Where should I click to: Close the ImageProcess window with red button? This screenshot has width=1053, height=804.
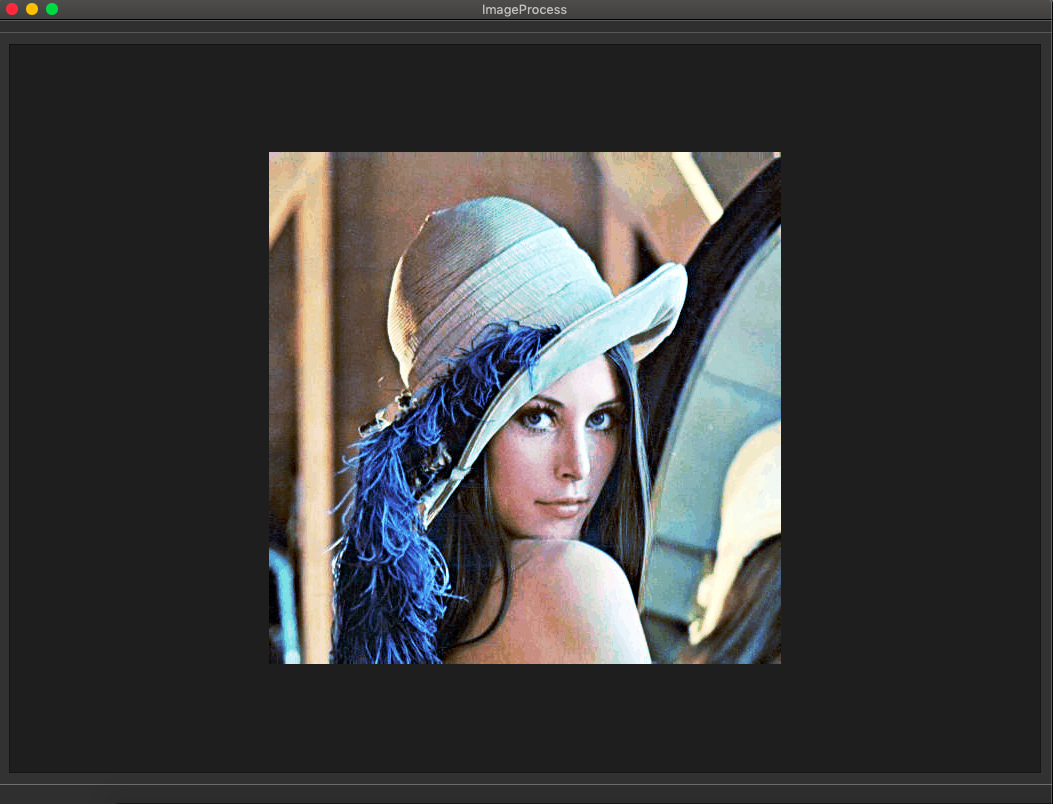click(12, 9)
